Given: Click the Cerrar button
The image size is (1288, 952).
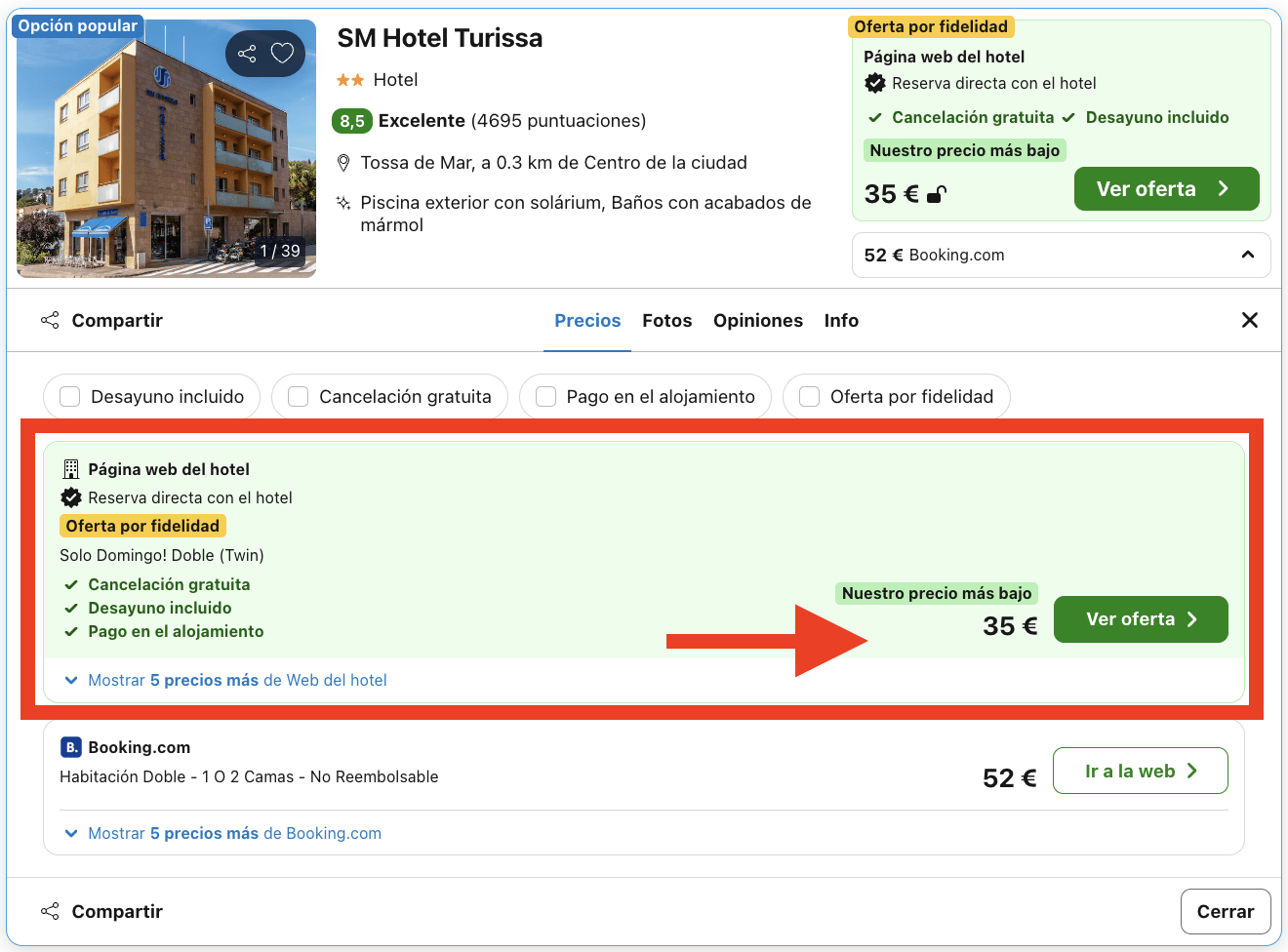Looking at the screenshot, I should click(1226, 911).
